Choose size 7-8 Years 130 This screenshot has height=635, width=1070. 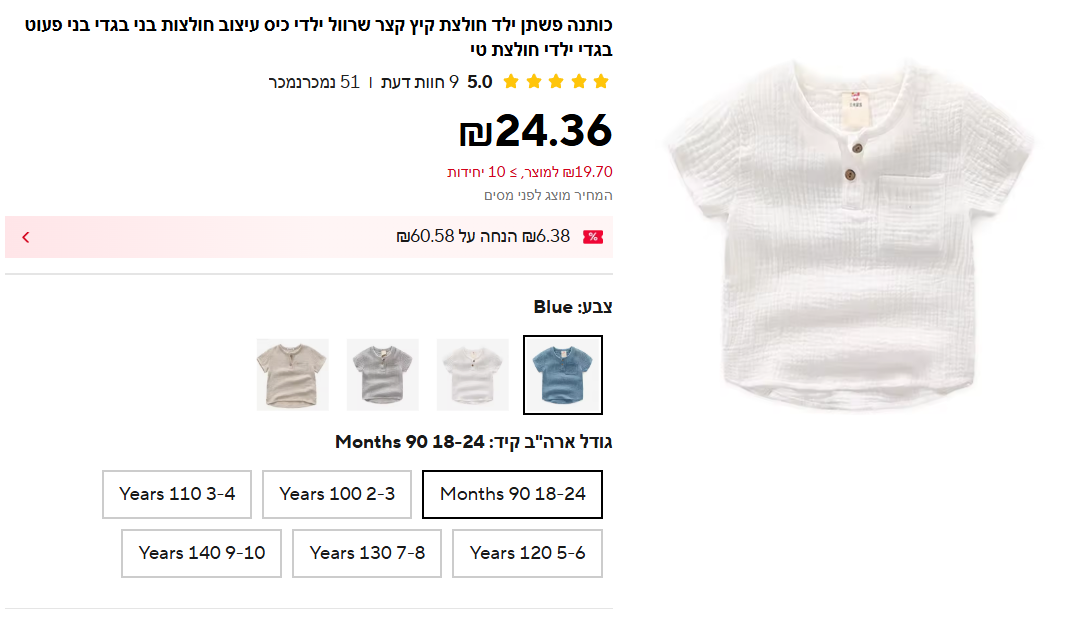(367, 553)
